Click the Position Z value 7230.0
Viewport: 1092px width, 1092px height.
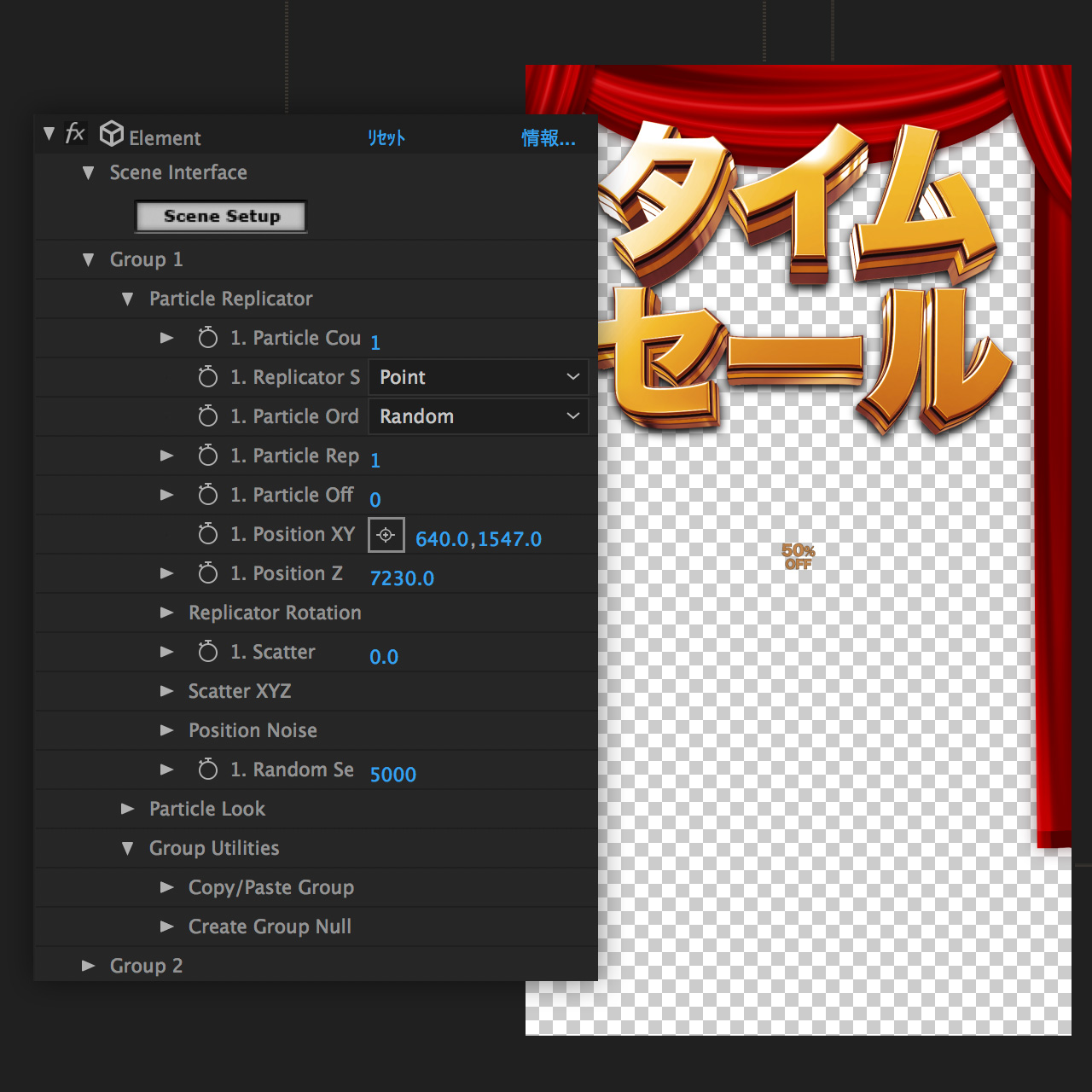click(x=402, y=578)
